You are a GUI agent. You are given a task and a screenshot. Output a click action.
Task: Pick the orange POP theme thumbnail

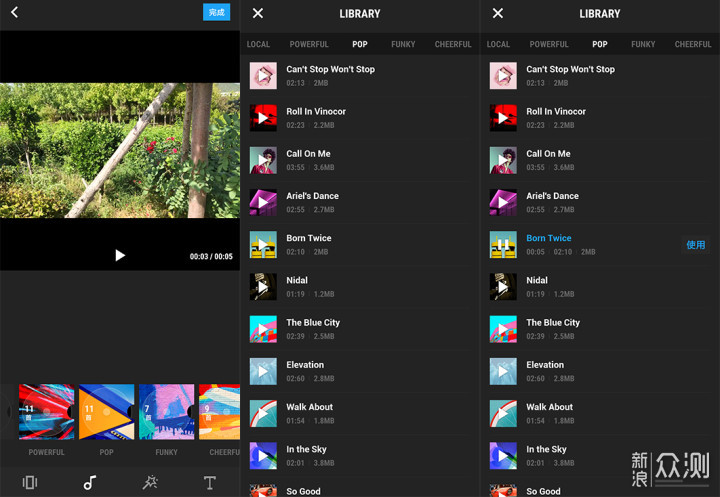[106, 412]
